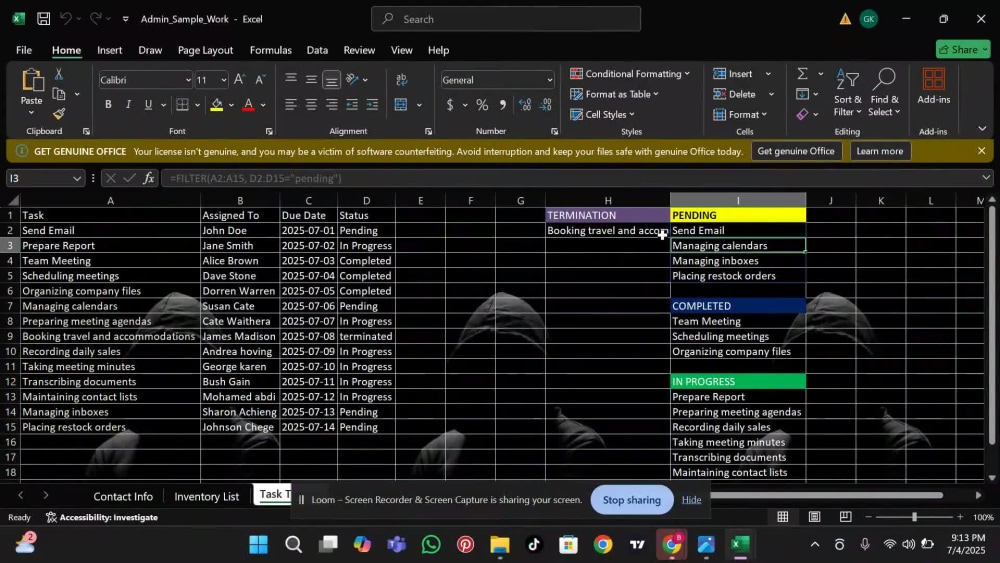Viewport: 1000px width, 563px height.
Task: Click the zoom slider handle
Action: click(x=915, y=517)
